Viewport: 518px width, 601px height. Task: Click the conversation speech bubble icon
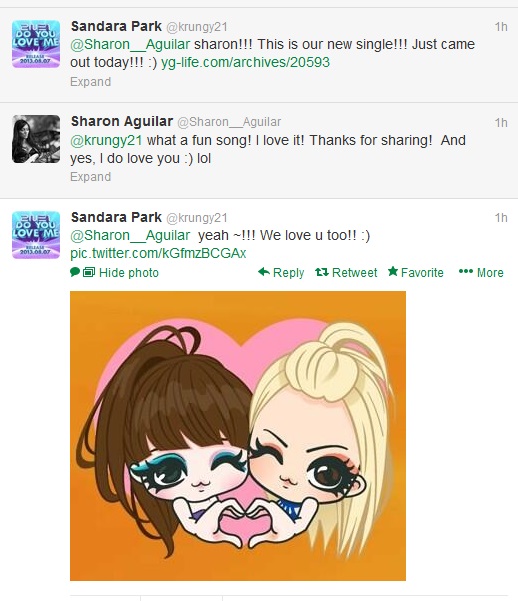click(x=75, y=272)
